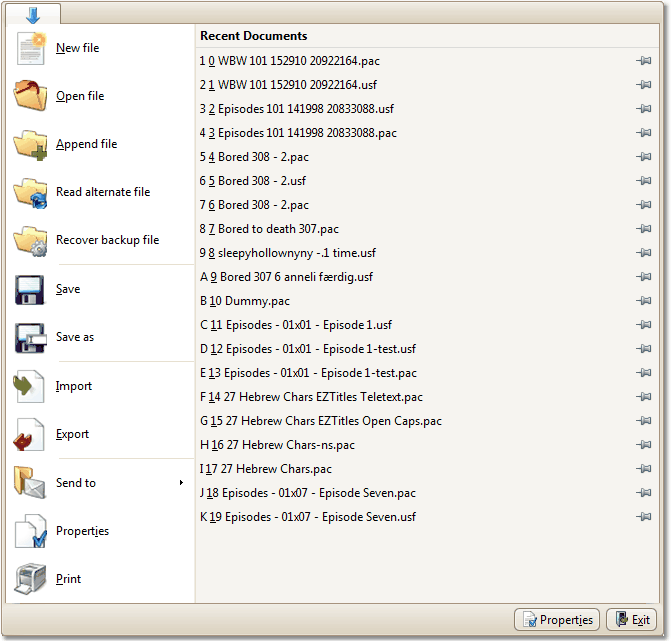Click the Save as floppy icon
The image size is (671, 643).
(x=30, y=338)
